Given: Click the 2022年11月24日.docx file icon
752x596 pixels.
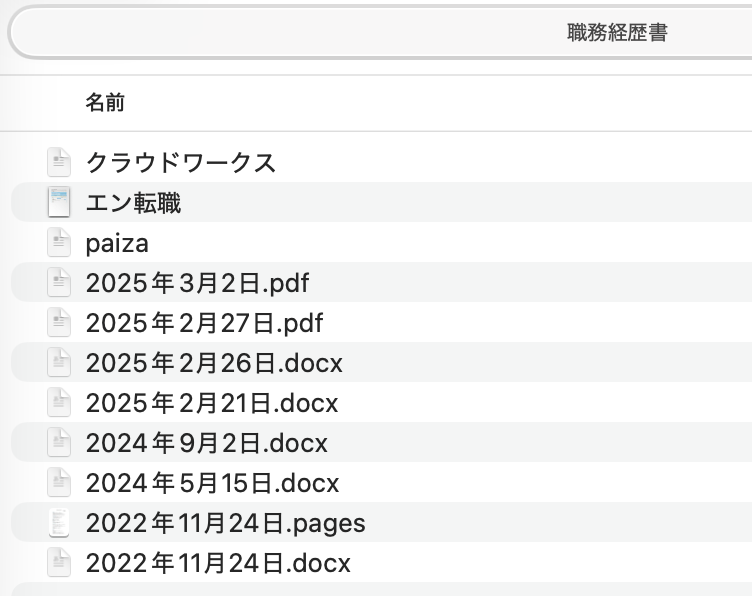Looking at the screenshot, I should pos(60,562).
